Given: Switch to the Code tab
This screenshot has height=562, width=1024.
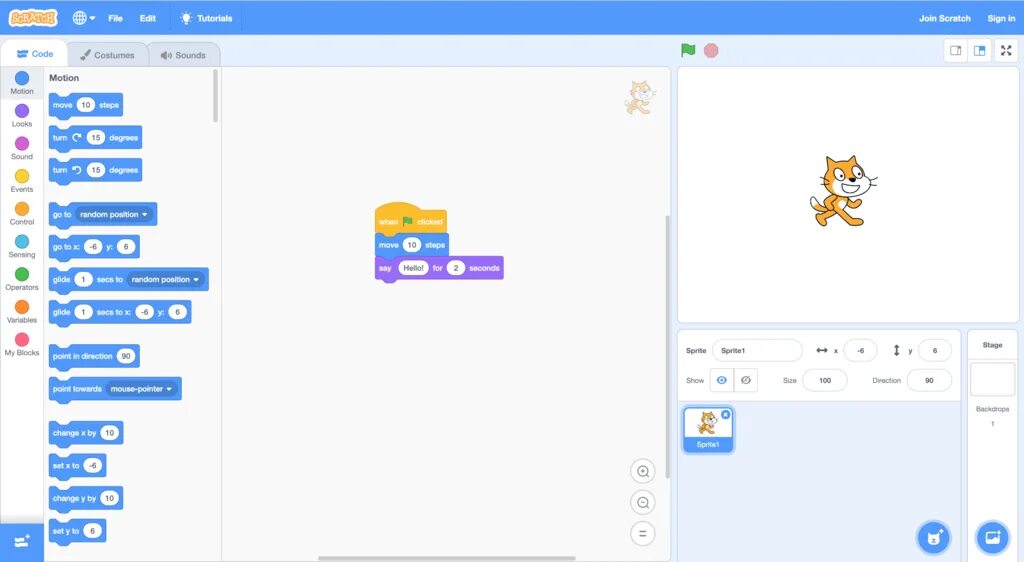Looking at the screenshot, I should [x=35, y=54].
